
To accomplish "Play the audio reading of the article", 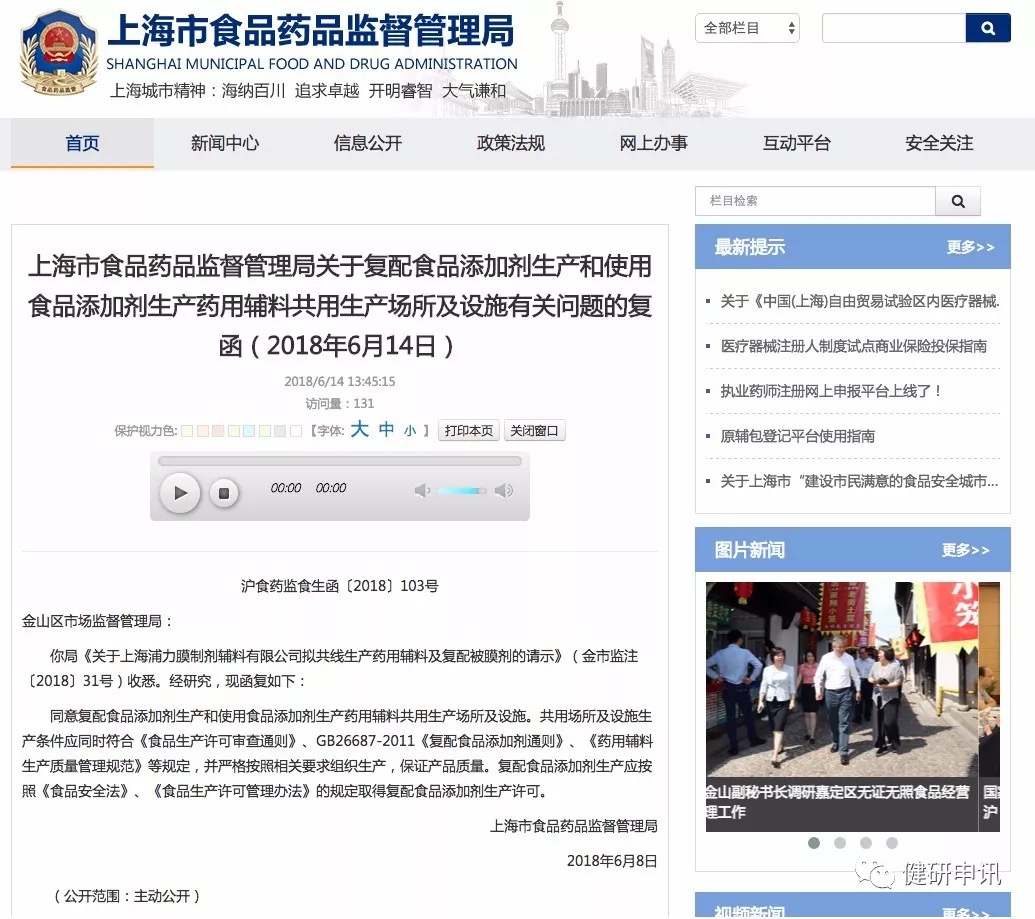I will point(180,492).
